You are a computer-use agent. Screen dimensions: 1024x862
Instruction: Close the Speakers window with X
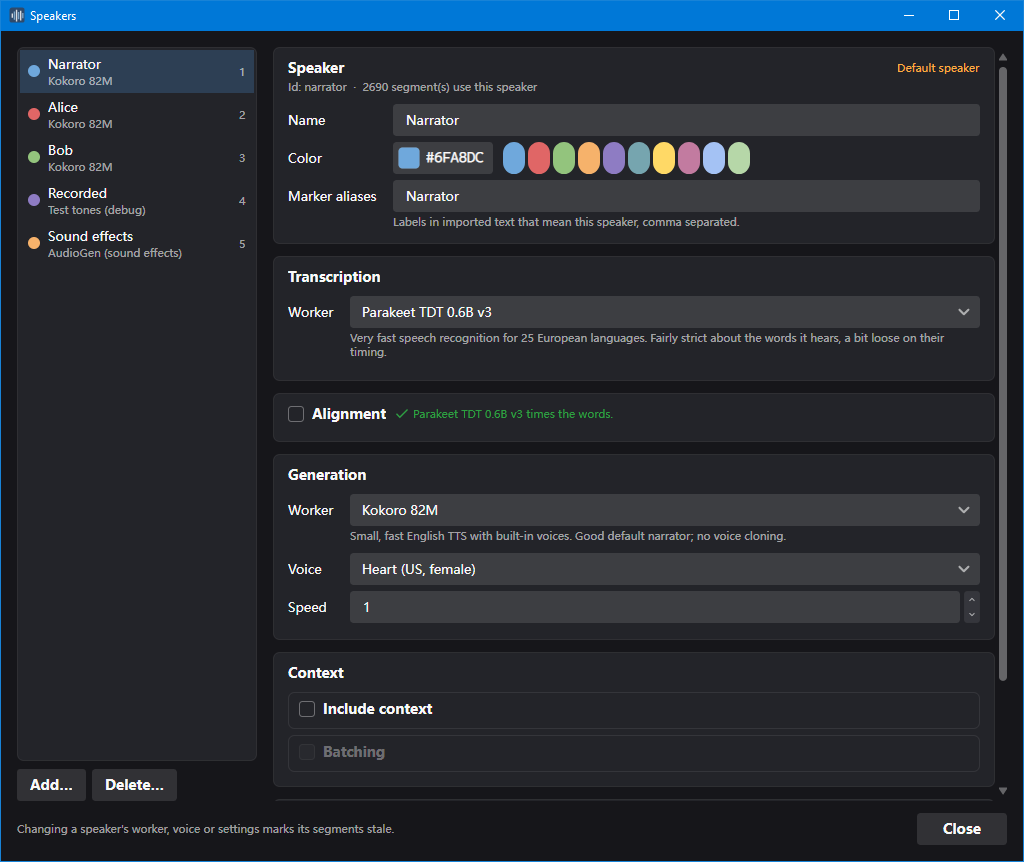click(x=1000, y=15)
